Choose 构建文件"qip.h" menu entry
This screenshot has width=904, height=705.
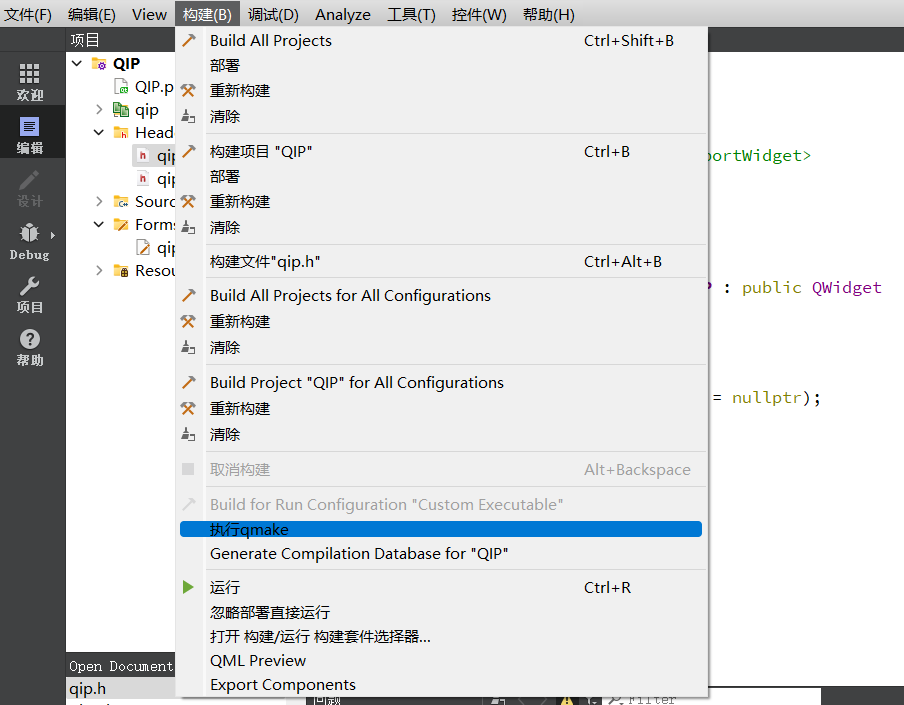tap(441, 262)
